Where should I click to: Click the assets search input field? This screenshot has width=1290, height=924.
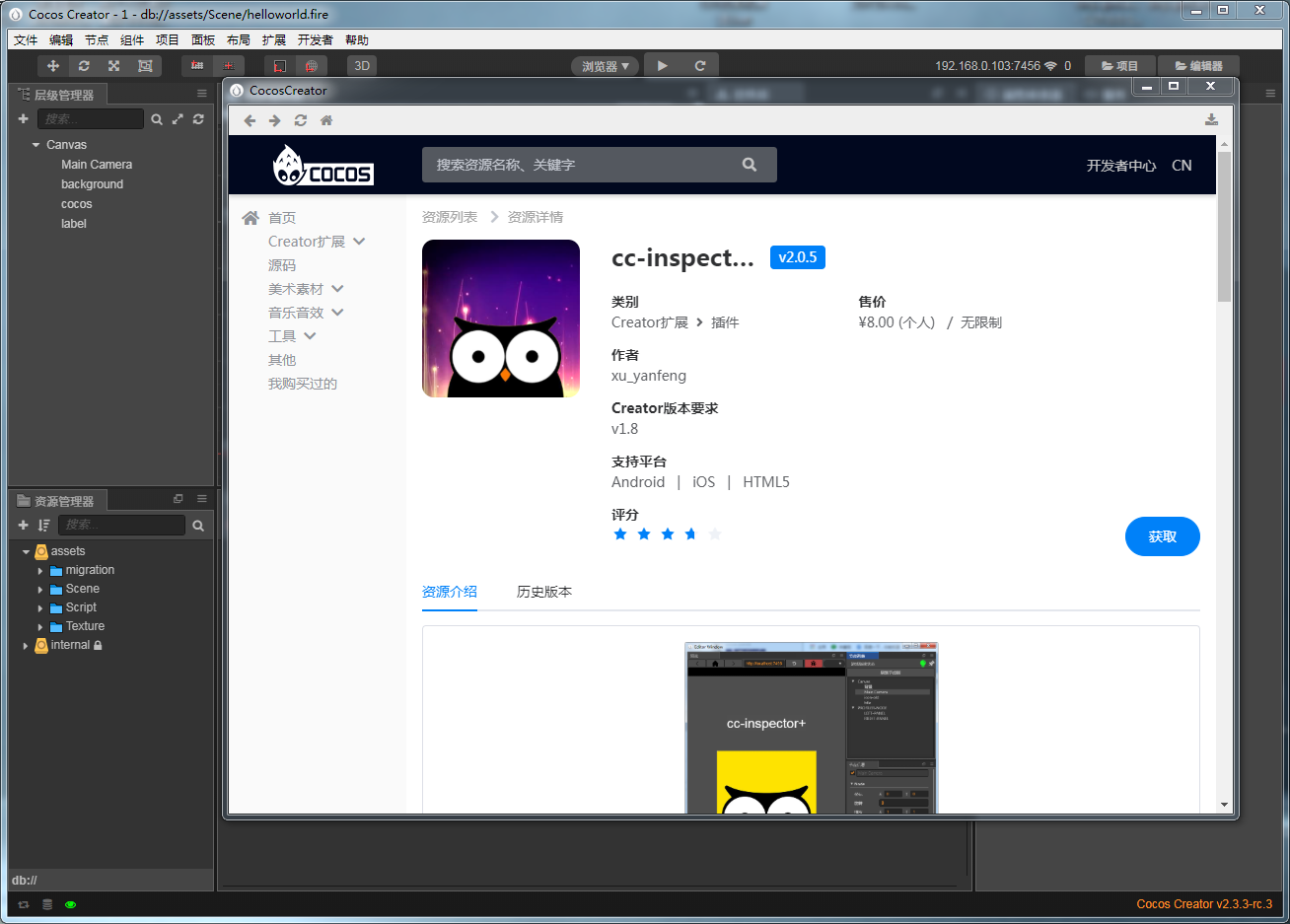[x=121, y=525]
